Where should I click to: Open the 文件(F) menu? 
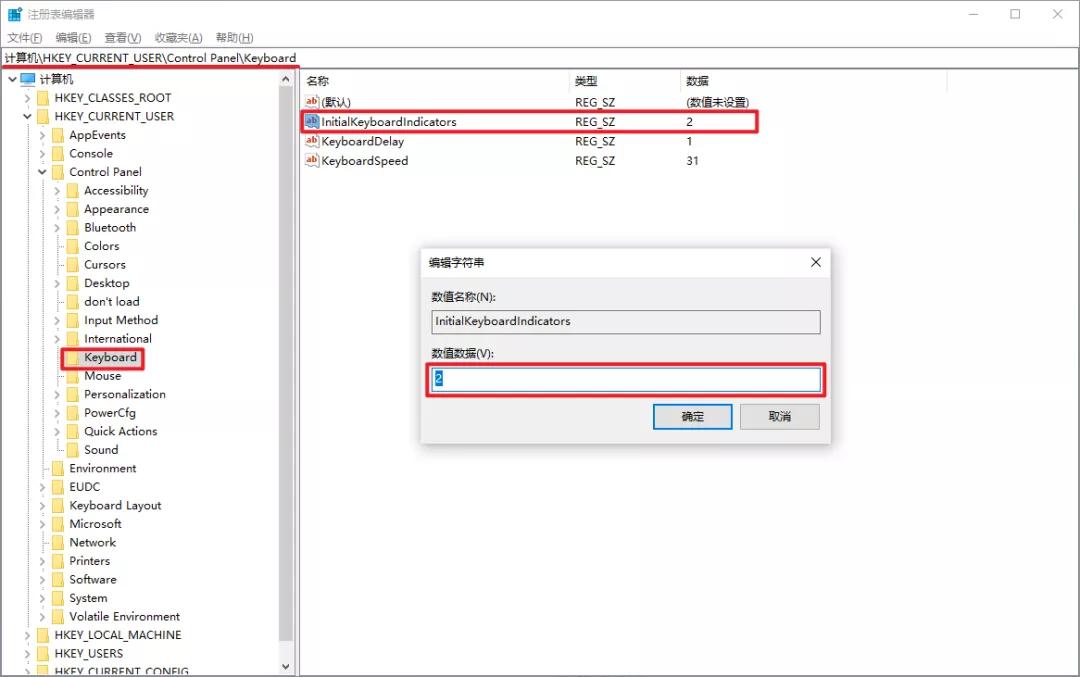coord(25,37)
